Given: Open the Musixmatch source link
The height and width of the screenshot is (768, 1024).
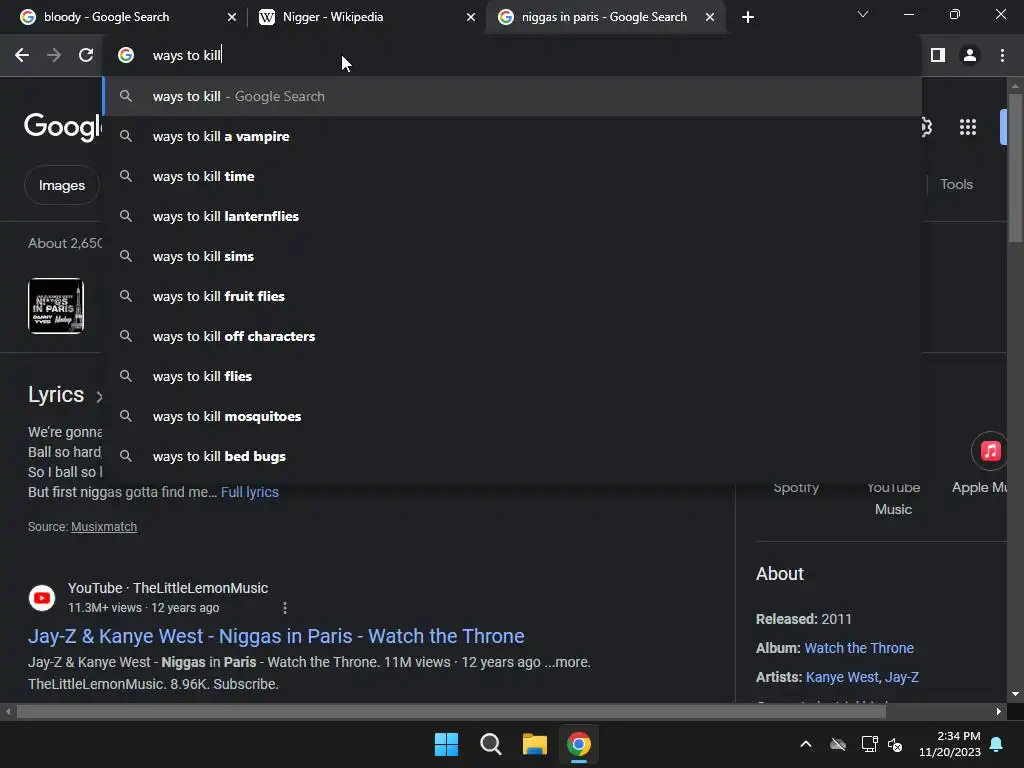Looking at the screenshot, I should pos(104,526).
